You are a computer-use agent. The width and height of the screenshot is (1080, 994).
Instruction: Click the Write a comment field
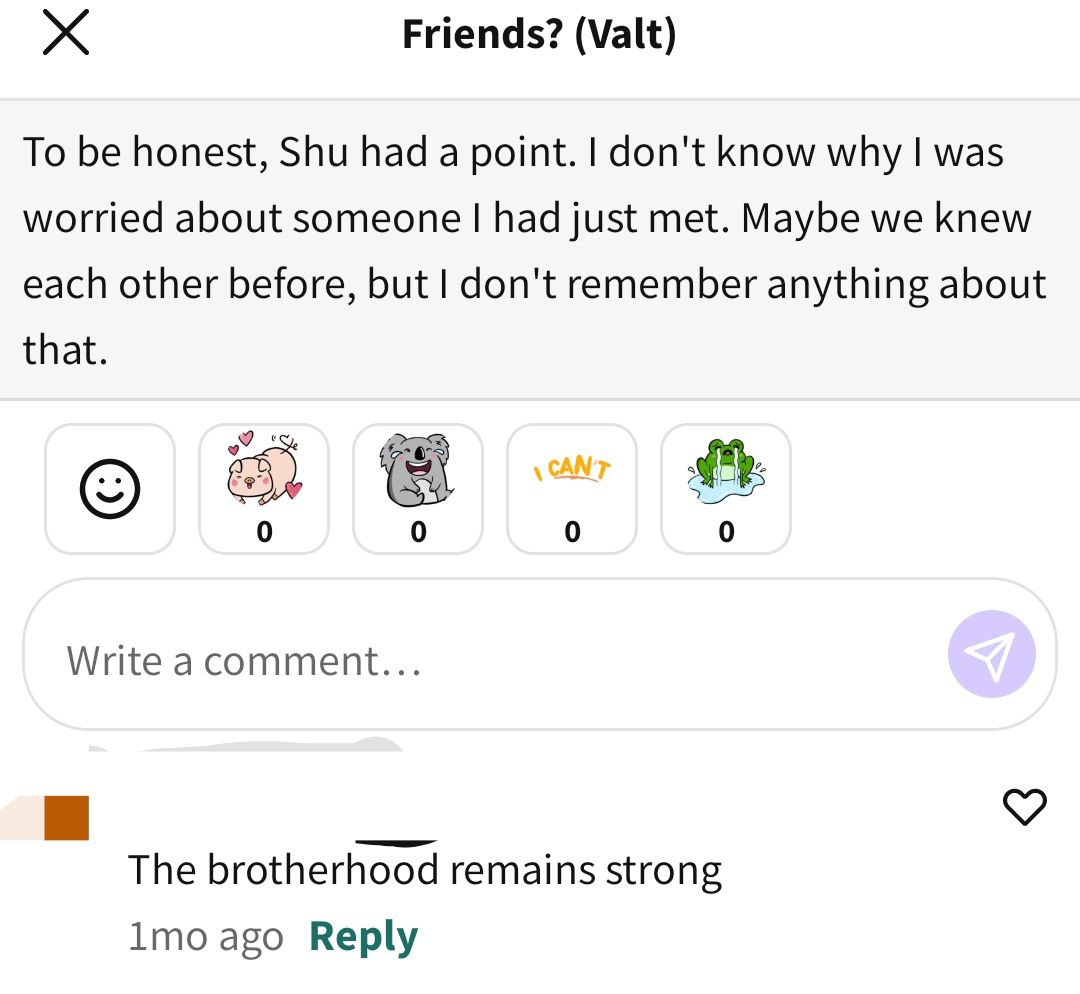tap(540, 654)
